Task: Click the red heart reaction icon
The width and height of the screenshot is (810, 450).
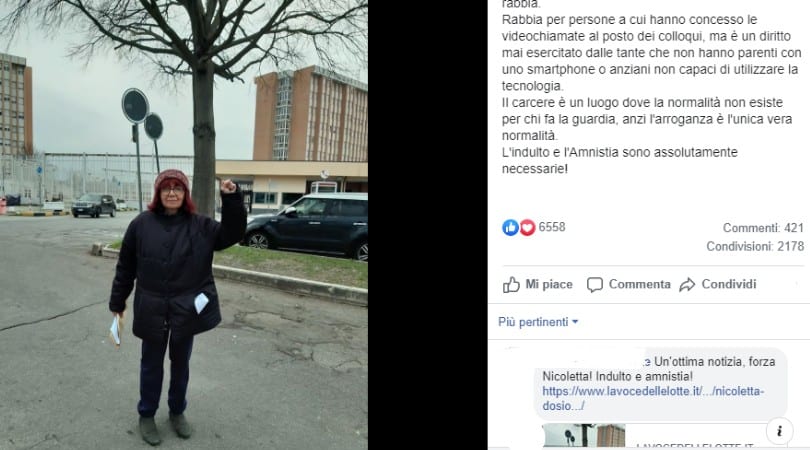Action: point(527,227)
